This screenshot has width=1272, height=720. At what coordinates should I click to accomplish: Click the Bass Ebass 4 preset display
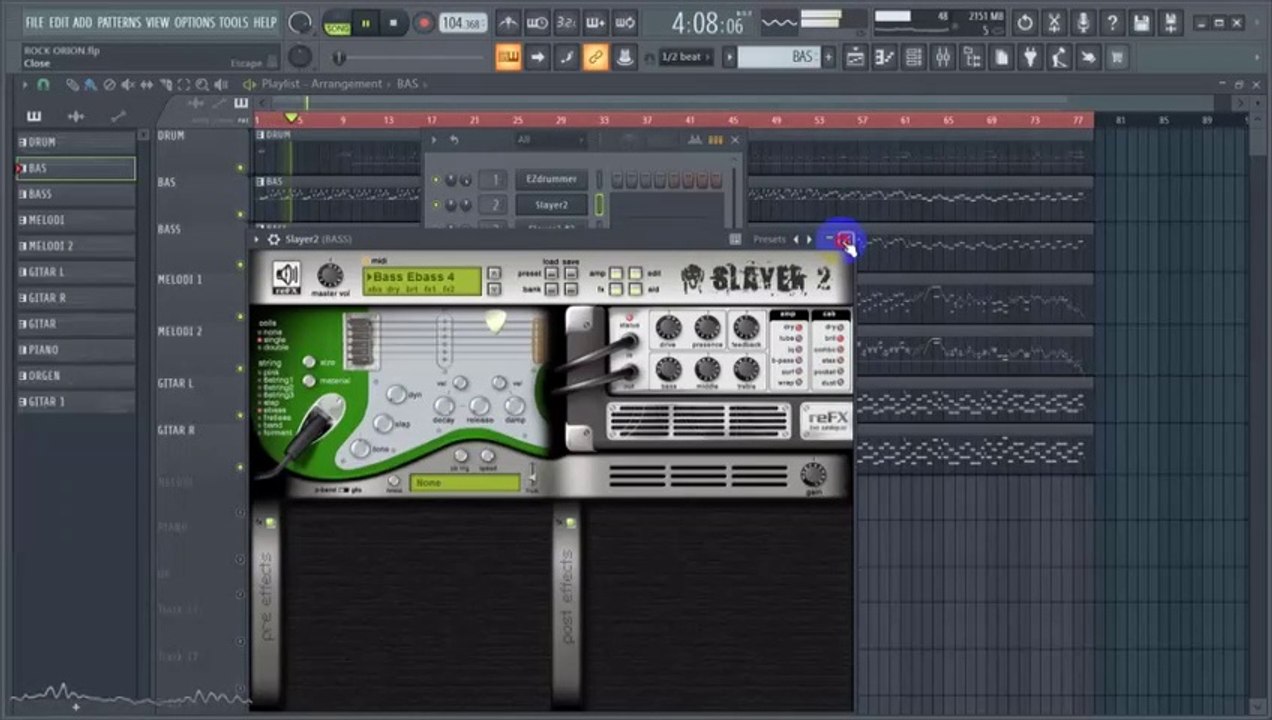423,281
